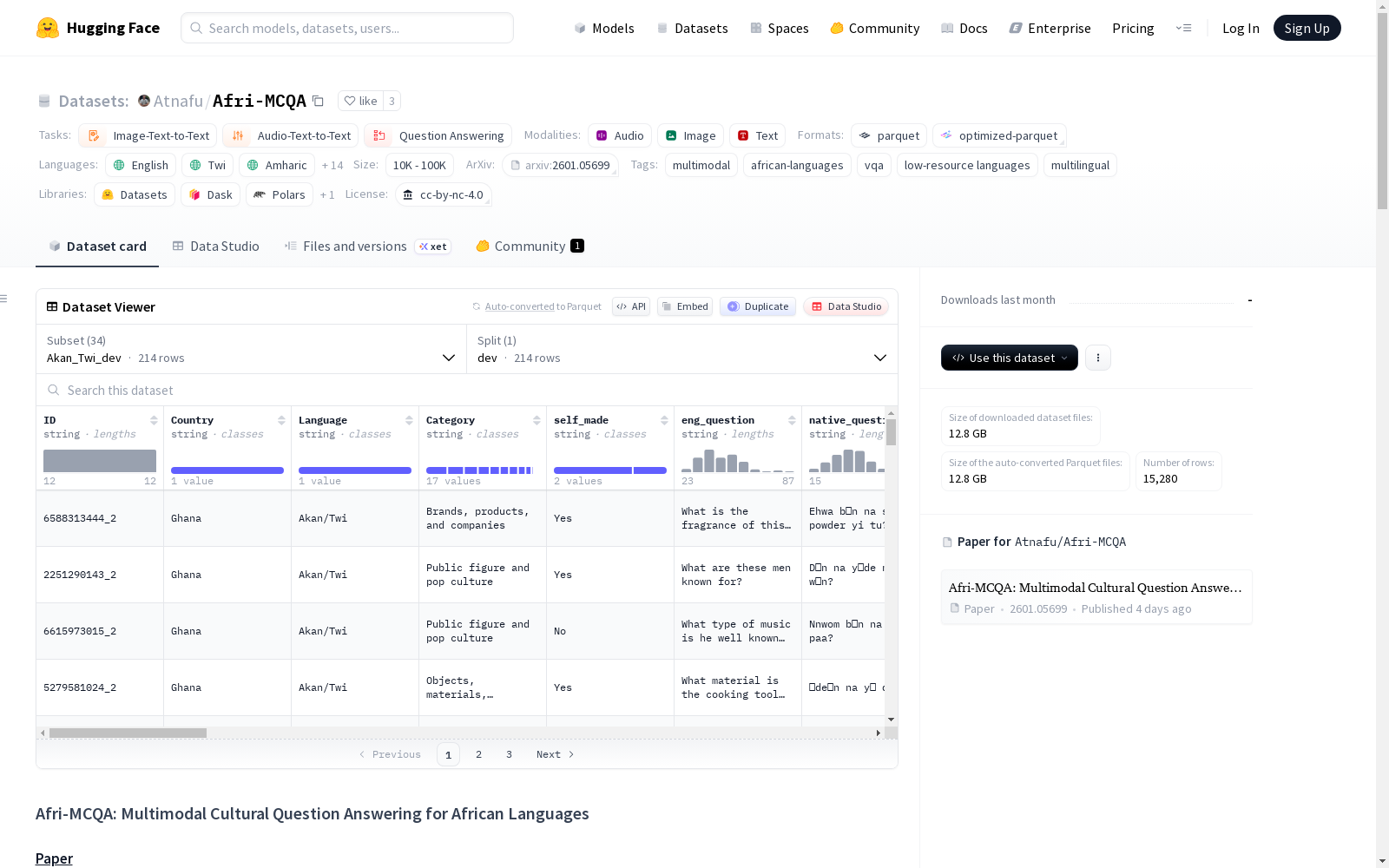Click the Sign Up button
1389x868 pixels.
pos(1307,28)
